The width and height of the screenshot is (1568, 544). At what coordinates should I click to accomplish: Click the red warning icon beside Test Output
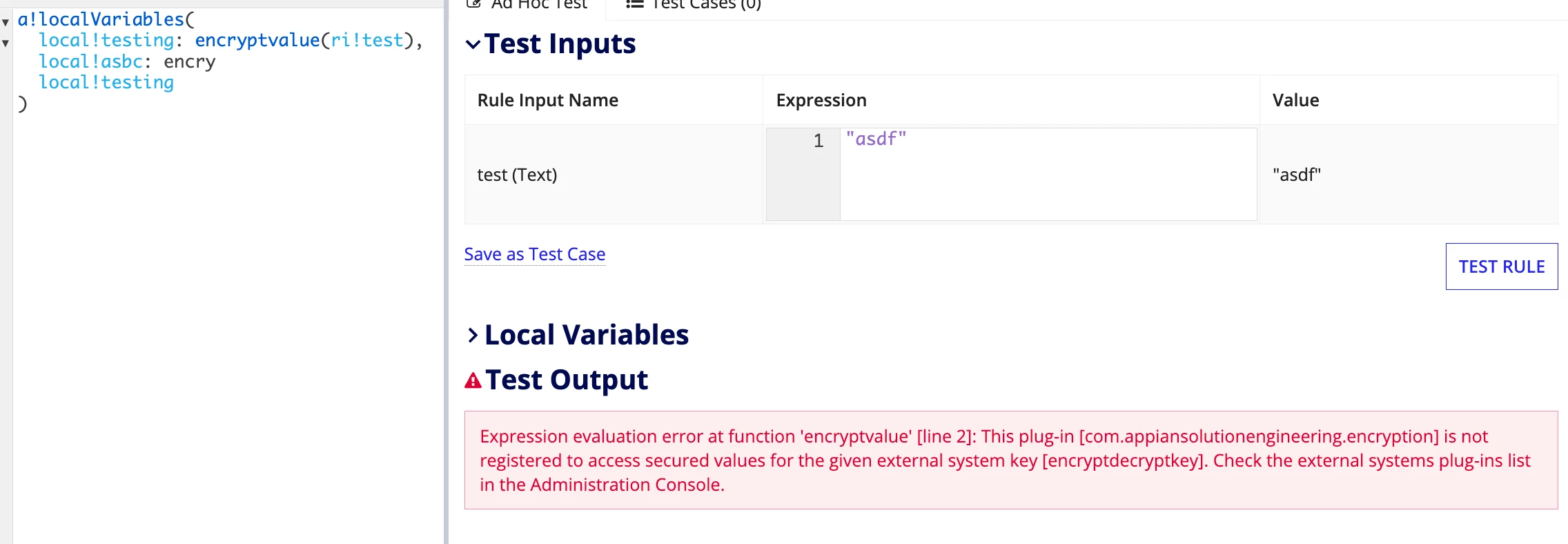[473, 380]
